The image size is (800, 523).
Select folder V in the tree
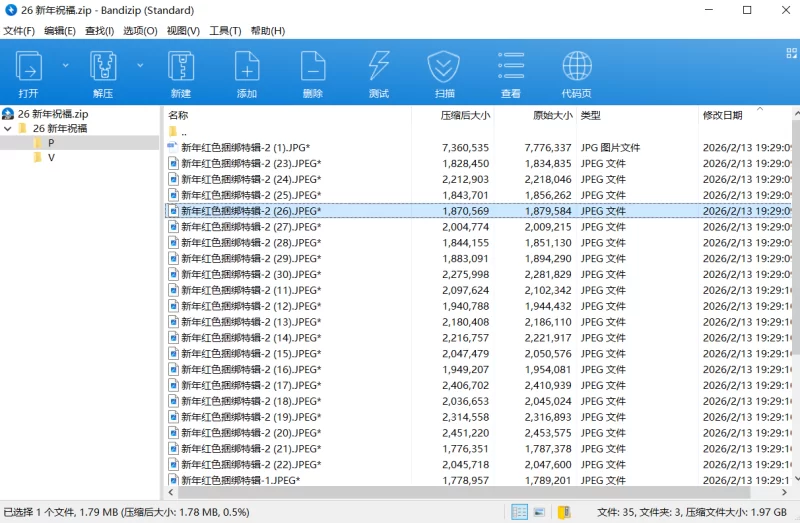51,158
